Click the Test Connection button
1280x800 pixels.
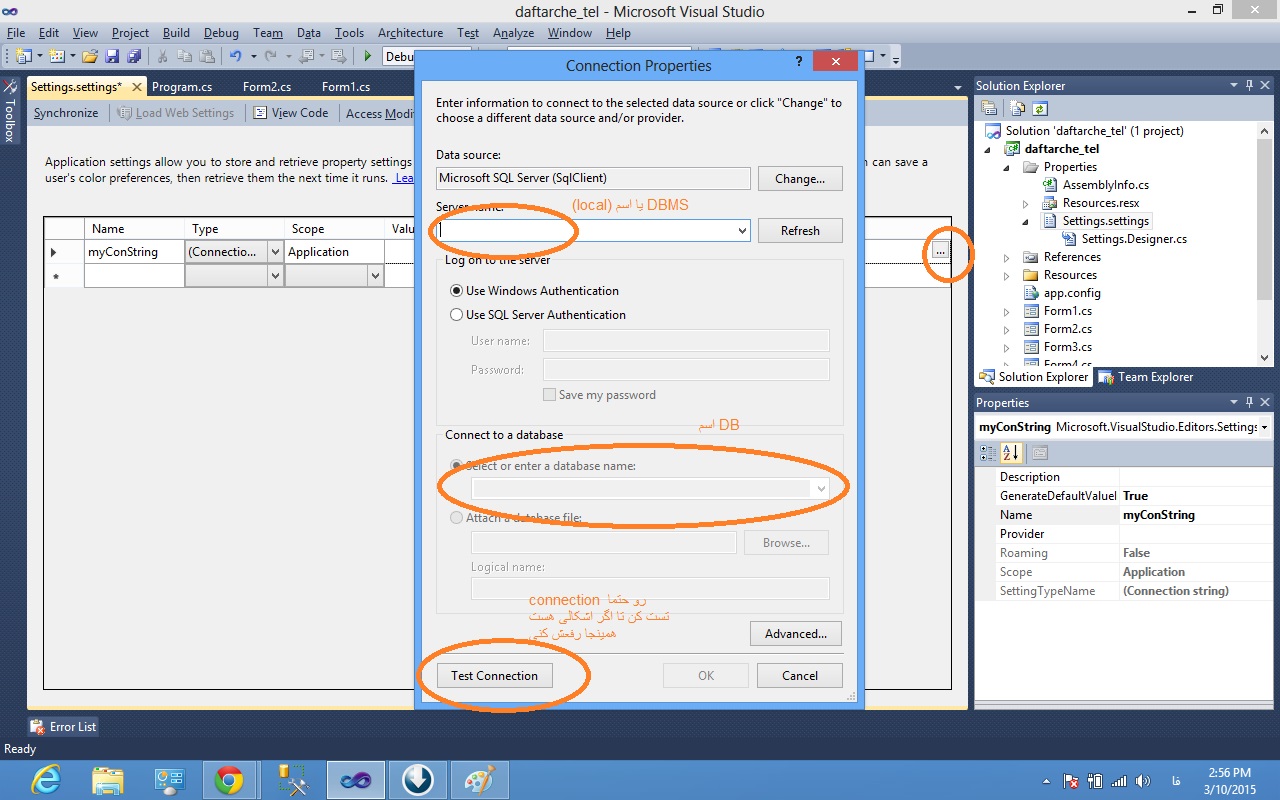(494, 676)
